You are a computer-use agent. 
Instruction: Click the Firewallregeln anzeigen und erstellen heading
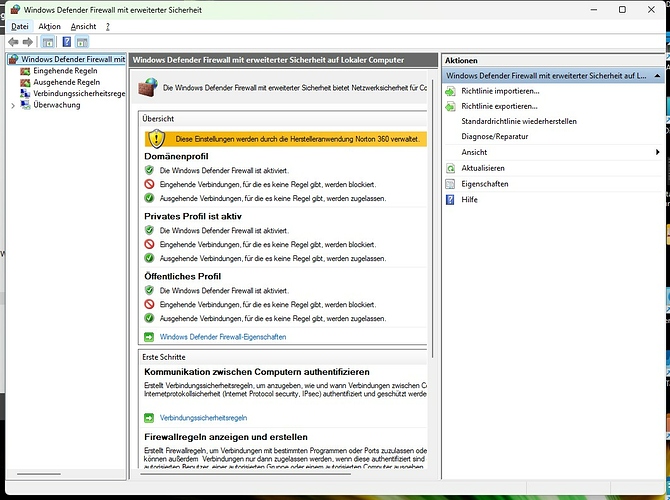[226, 437]
